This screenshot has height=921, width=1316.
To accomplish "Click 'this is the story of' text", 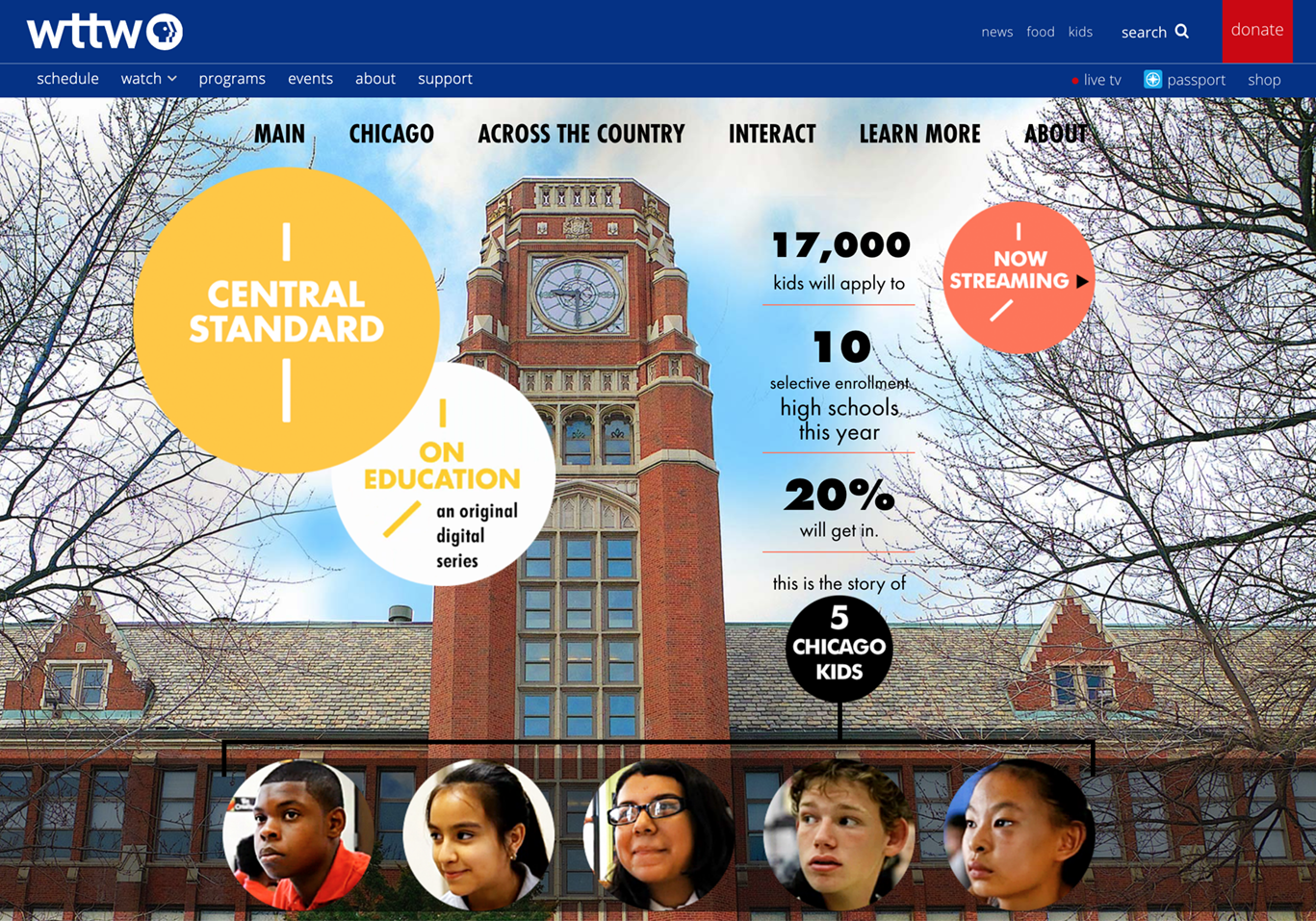I will click(839, 583).
